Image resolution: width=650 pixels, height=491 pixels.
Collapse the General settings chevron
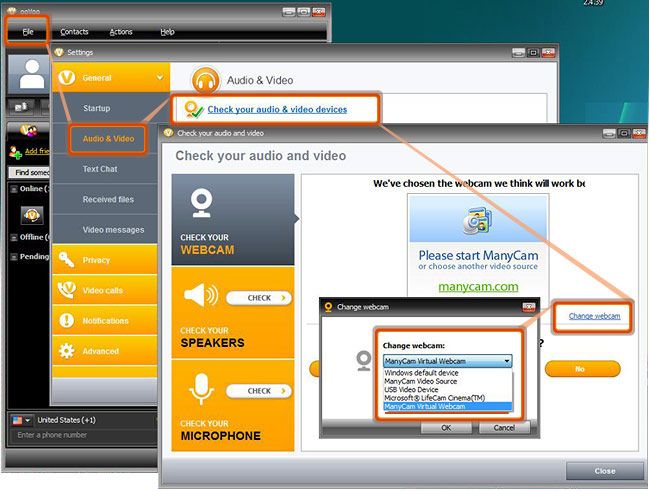click(x=158, y=77)
